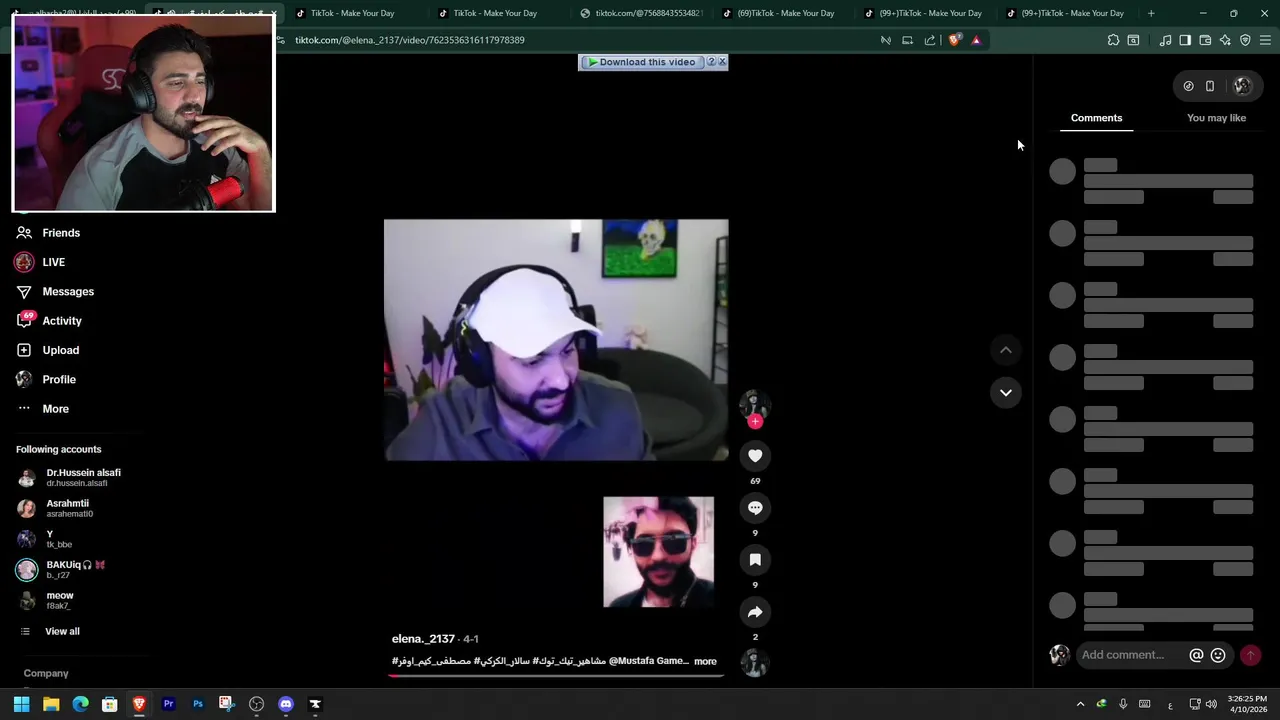Open Messages in the sidebar
The height and width of the screenshot is (720, 1280).
coord(55,292)
